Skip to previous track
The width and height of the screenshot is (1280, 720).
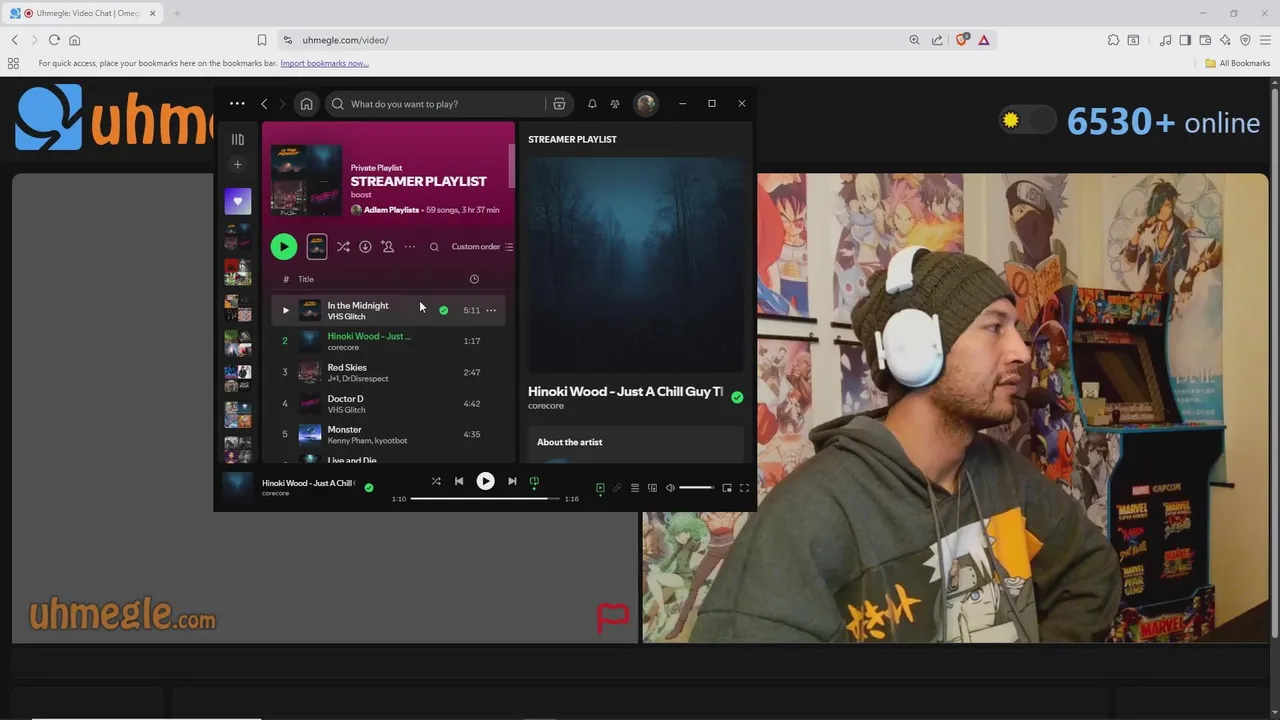[x=459, y=481]
